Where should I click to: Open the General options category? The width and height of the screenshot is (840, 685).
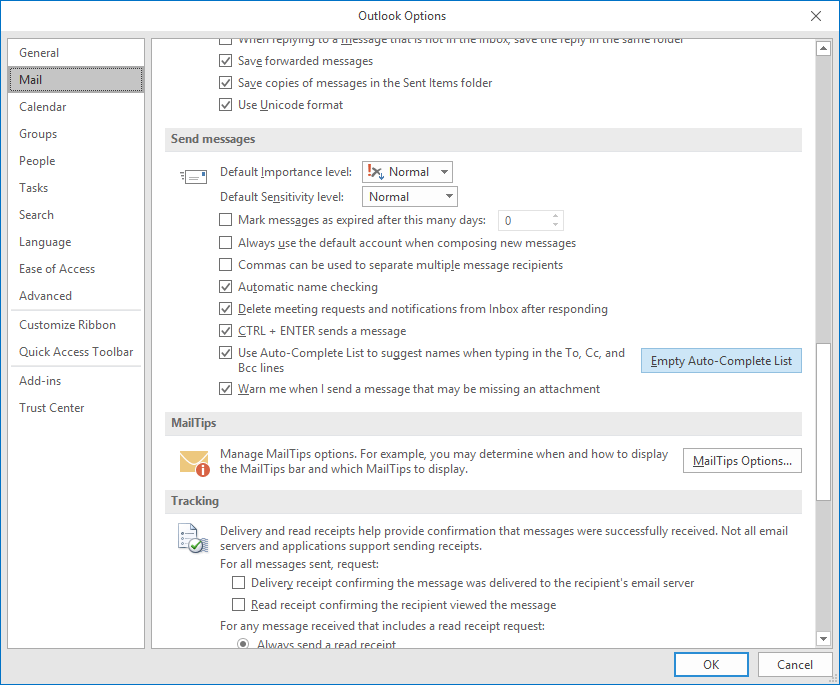(76, 52)
